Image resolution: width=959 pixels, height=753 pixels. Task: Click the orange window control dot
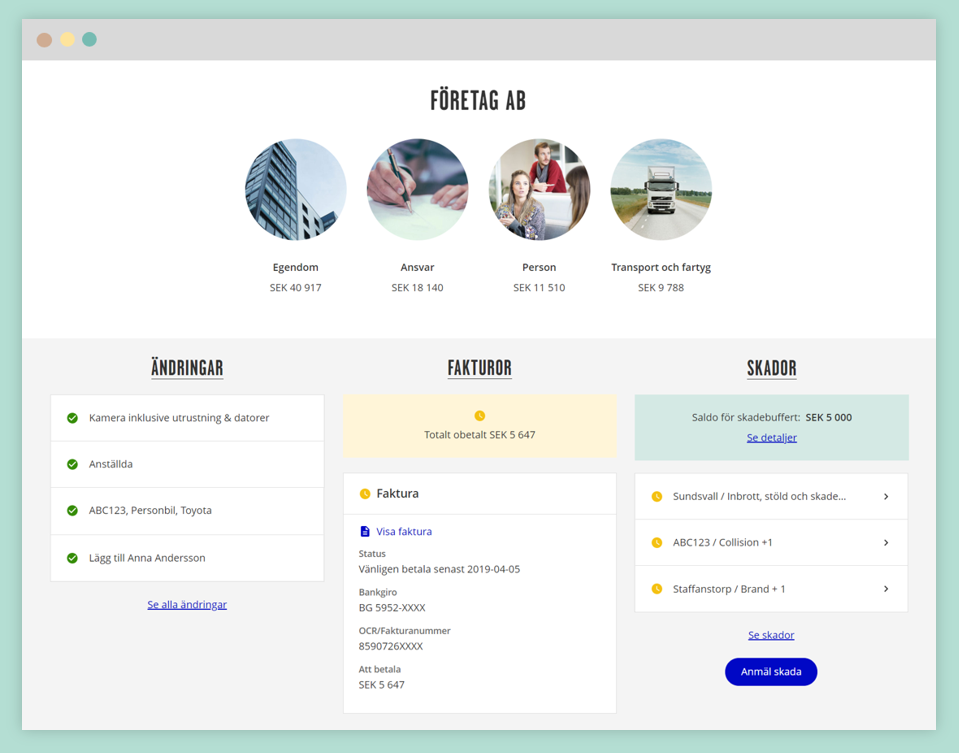44,40
